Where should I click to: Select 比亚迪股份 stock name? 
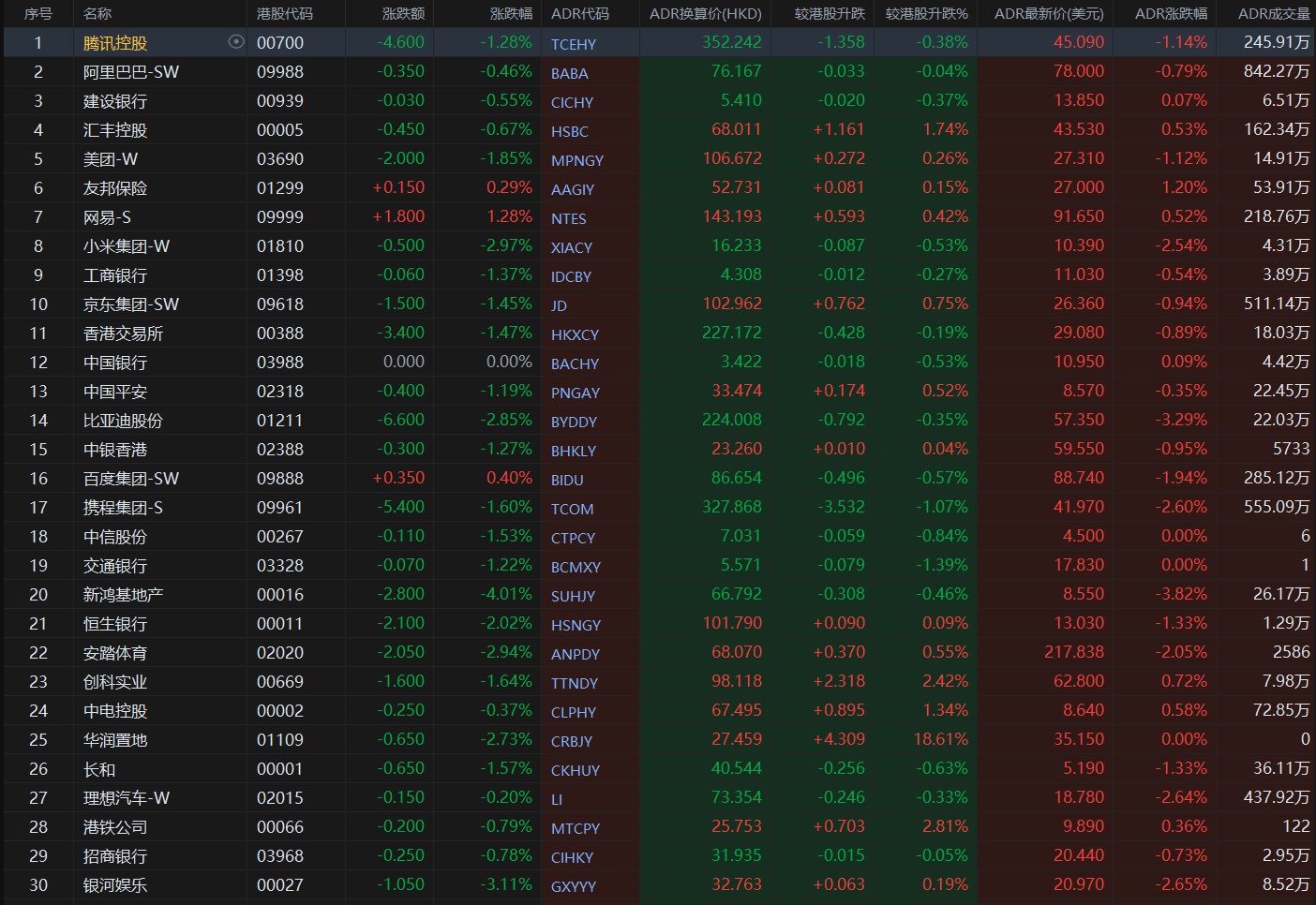point(123,421)
